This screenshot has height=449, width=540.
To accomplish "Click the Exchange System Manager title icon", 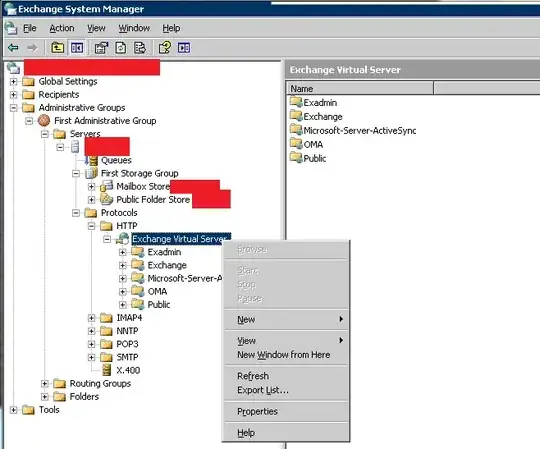I will (10, 9).
